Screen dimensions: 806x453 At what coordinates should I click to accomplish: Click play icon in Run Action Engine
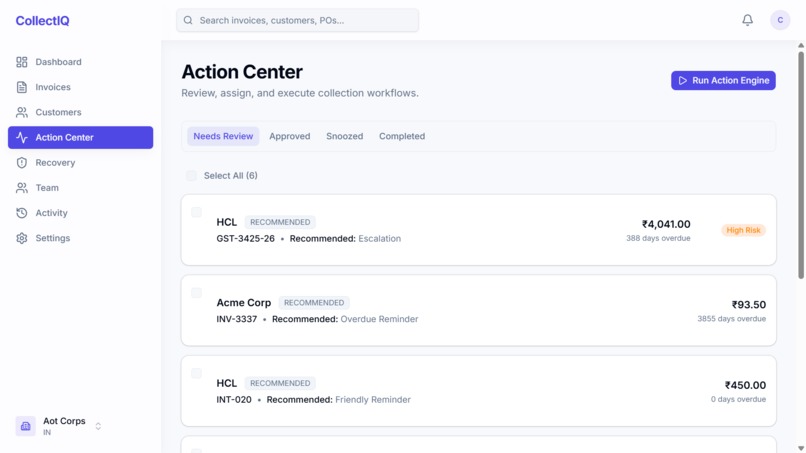point(683,81)
